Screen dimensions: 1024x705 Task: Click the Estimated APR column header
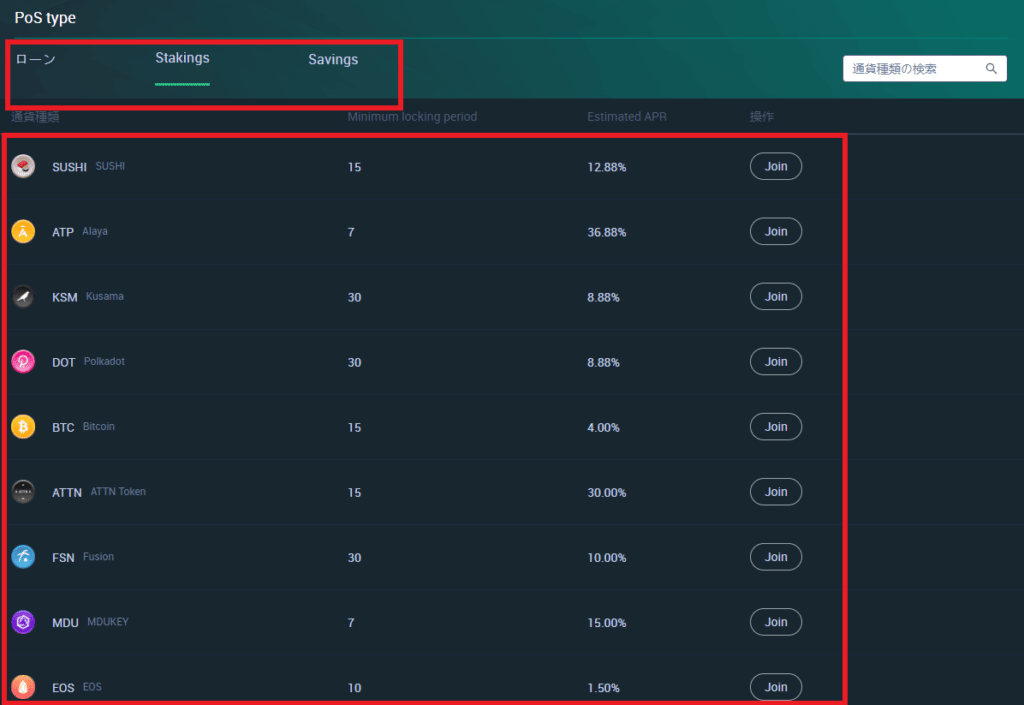tap(627, 117)
